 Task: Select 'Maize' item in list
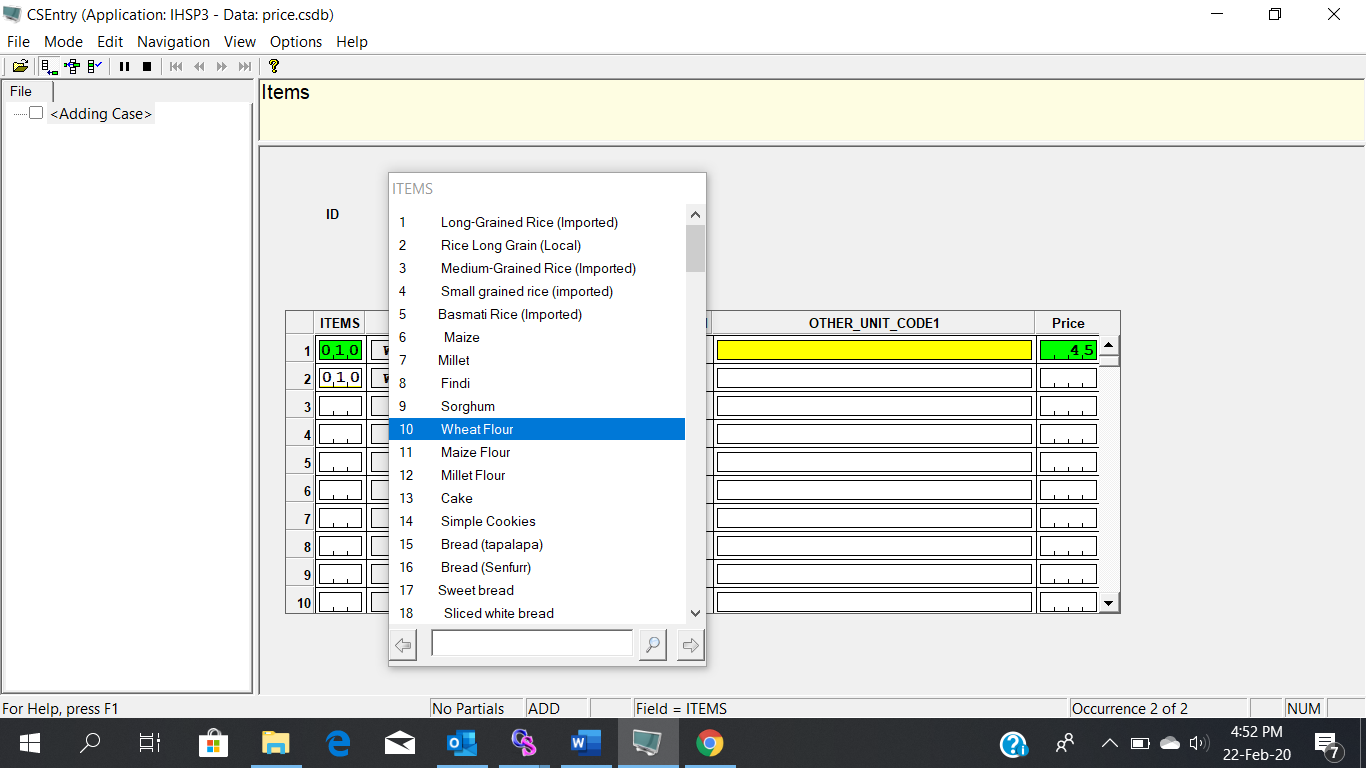537,337
